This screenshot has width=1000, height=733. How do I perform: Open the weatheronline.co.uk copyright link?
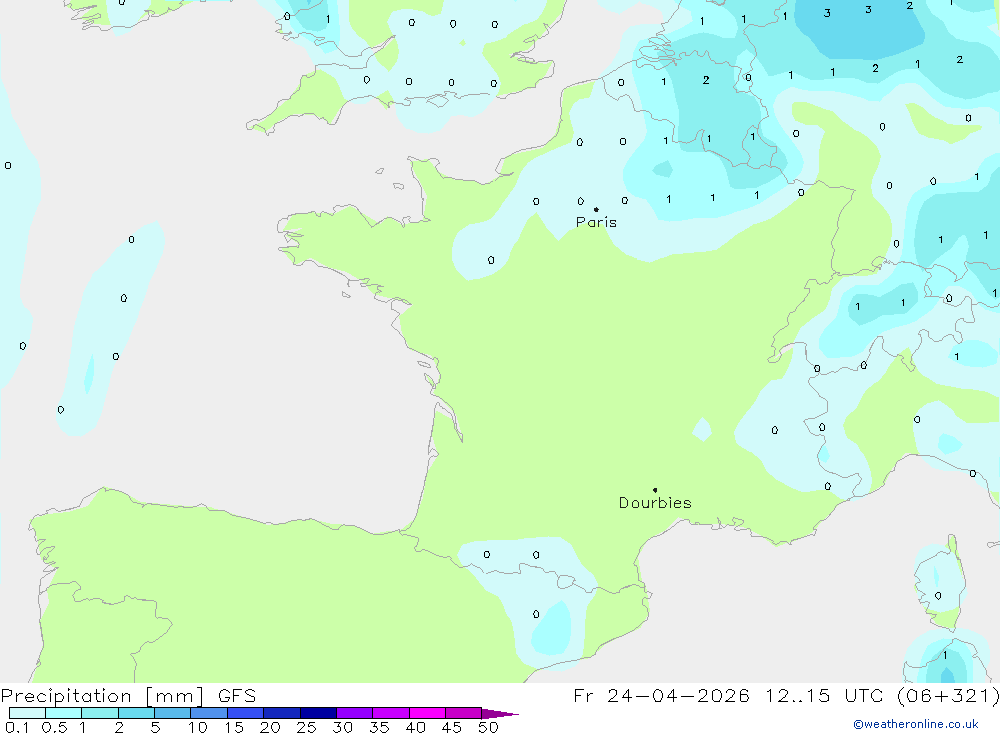(916, 724)
